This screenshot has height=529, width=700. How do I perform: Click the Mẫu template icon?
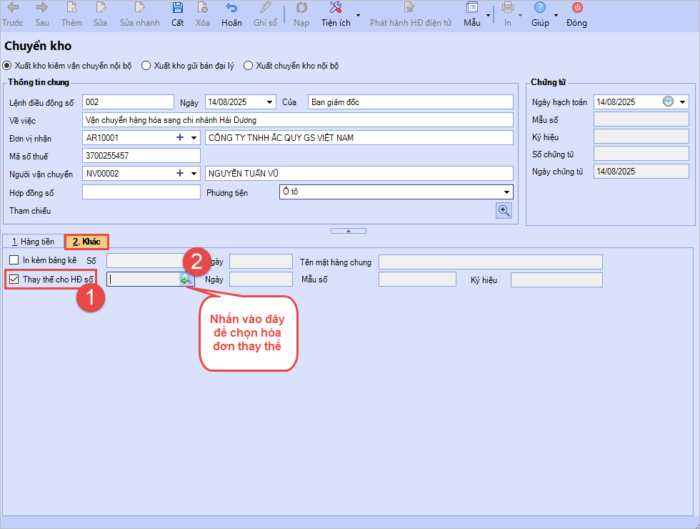tap(472, 9)
